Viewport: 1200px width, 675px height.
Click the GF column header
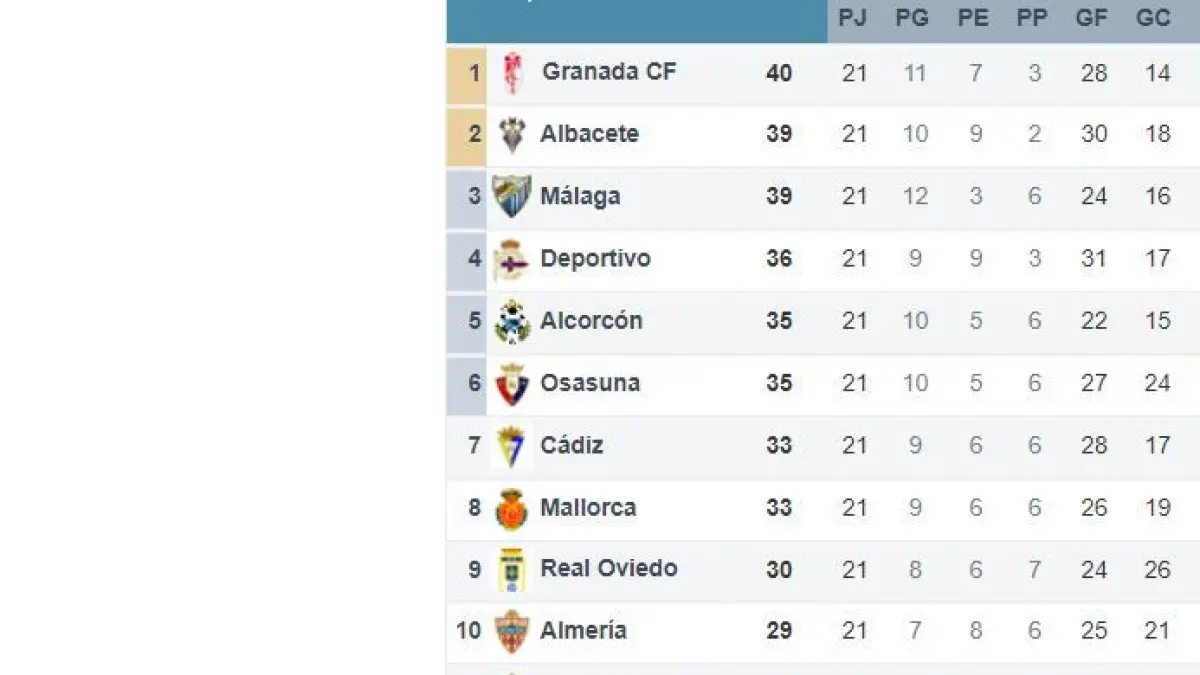click(1091, 19)
